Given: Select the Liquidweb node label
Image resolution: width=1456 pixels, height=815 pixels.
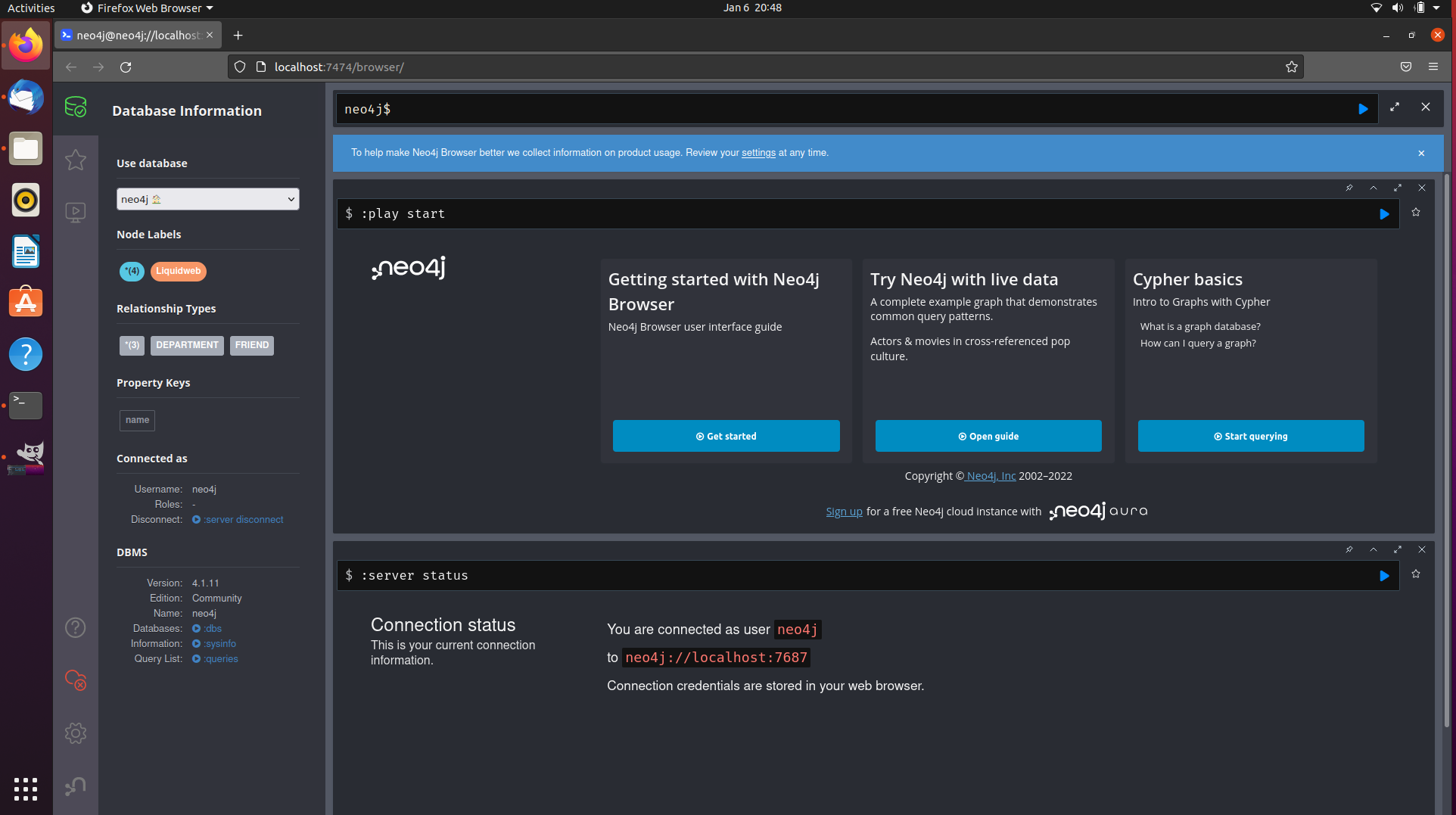Looking at the screenshot, I should pos(179,271).
